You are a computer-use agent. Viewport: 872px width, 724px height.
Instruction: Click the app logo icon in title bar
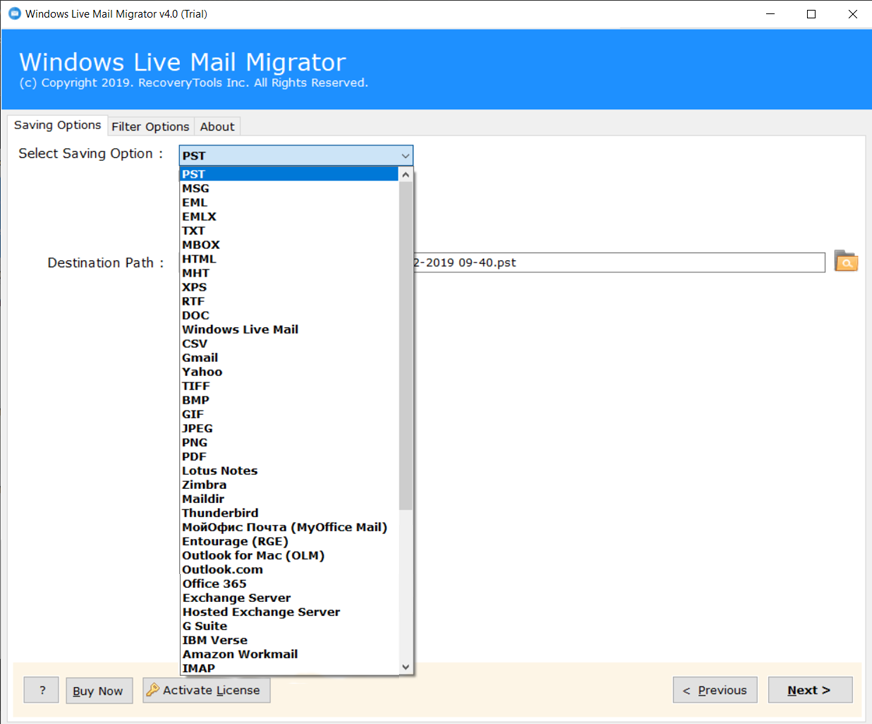[15, 13]
